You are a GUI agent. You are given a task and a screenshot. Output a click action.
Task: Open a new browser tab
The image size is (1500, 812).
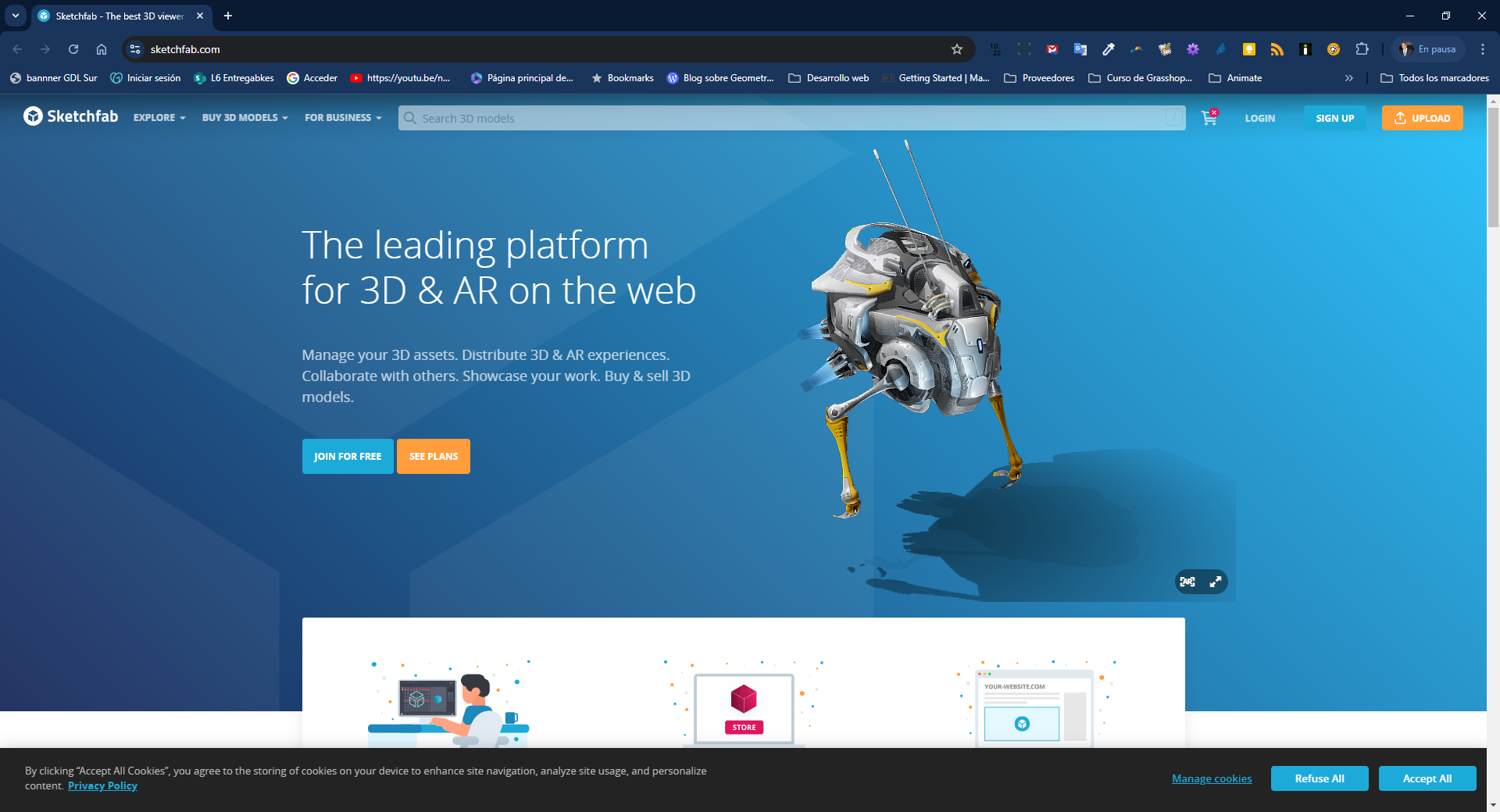coord(228,16)
